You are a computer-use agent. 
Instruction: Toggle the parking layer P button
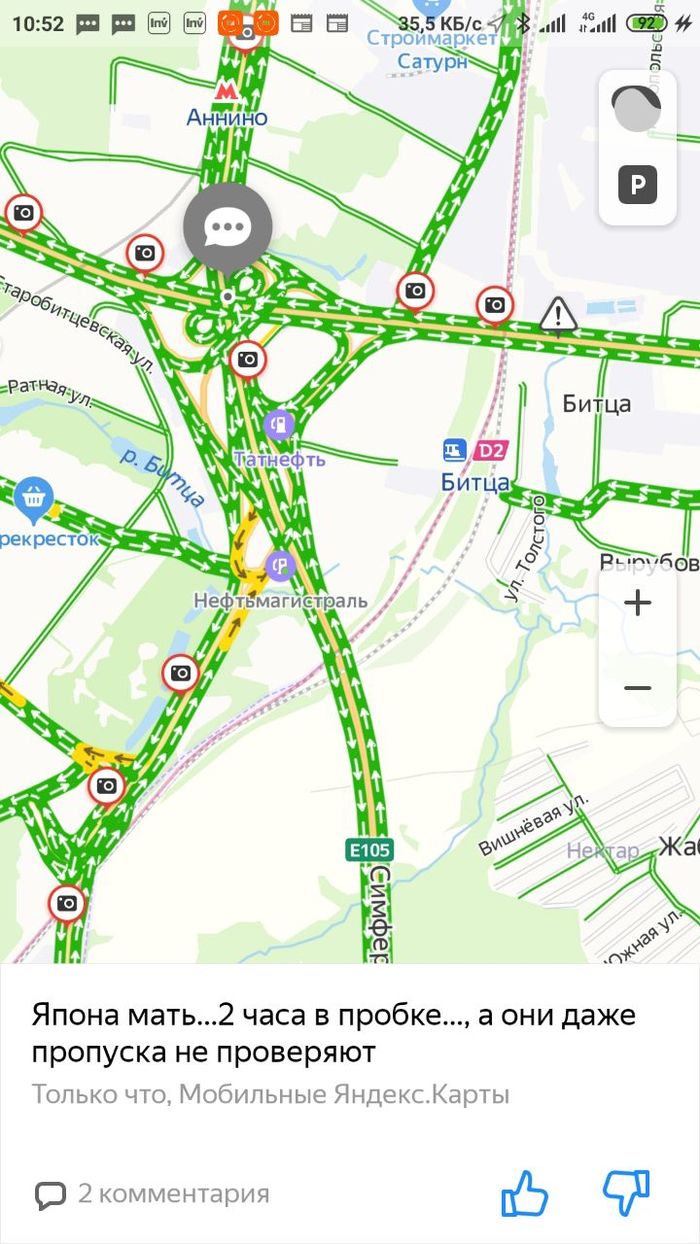[x=637, y=185]
